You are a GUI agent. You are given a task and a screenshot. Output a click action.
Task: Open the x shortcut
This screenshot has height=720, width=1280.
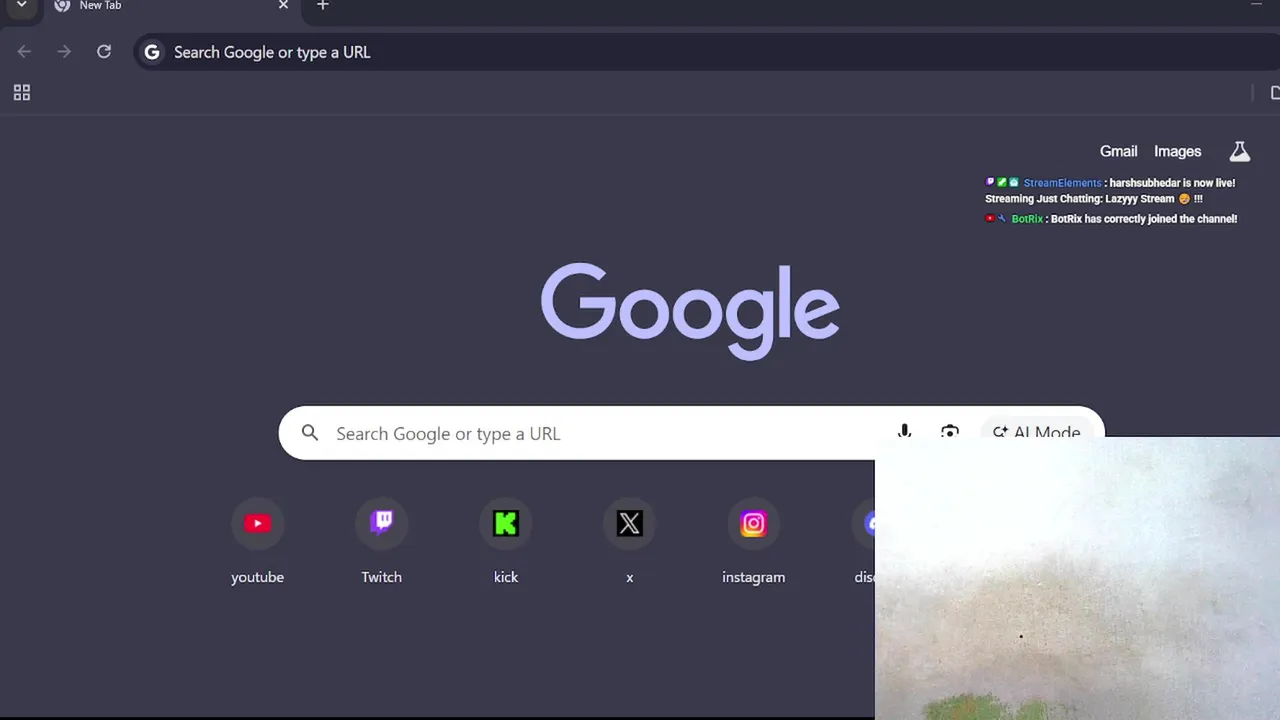point(630,523)
